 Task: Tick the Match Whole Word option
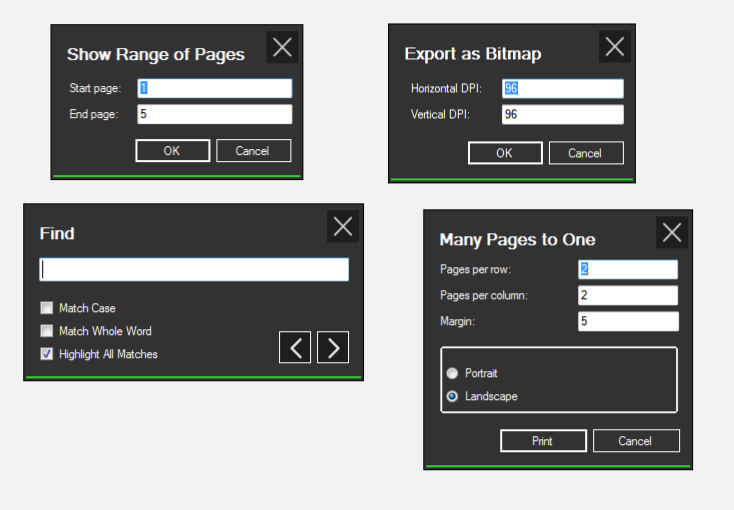pos(47,331)
